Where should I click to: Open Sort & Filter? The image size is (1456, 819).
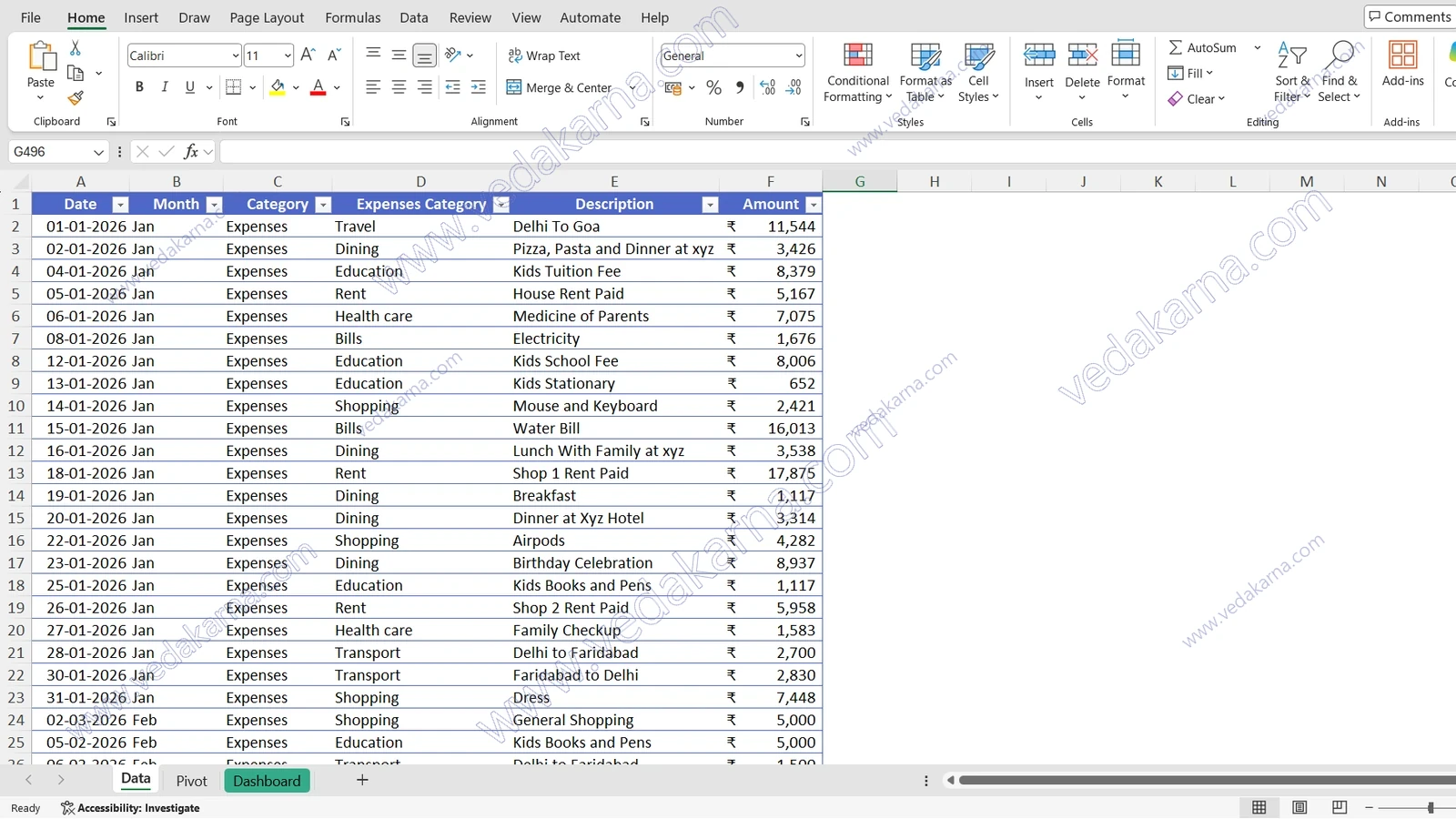1292,73
